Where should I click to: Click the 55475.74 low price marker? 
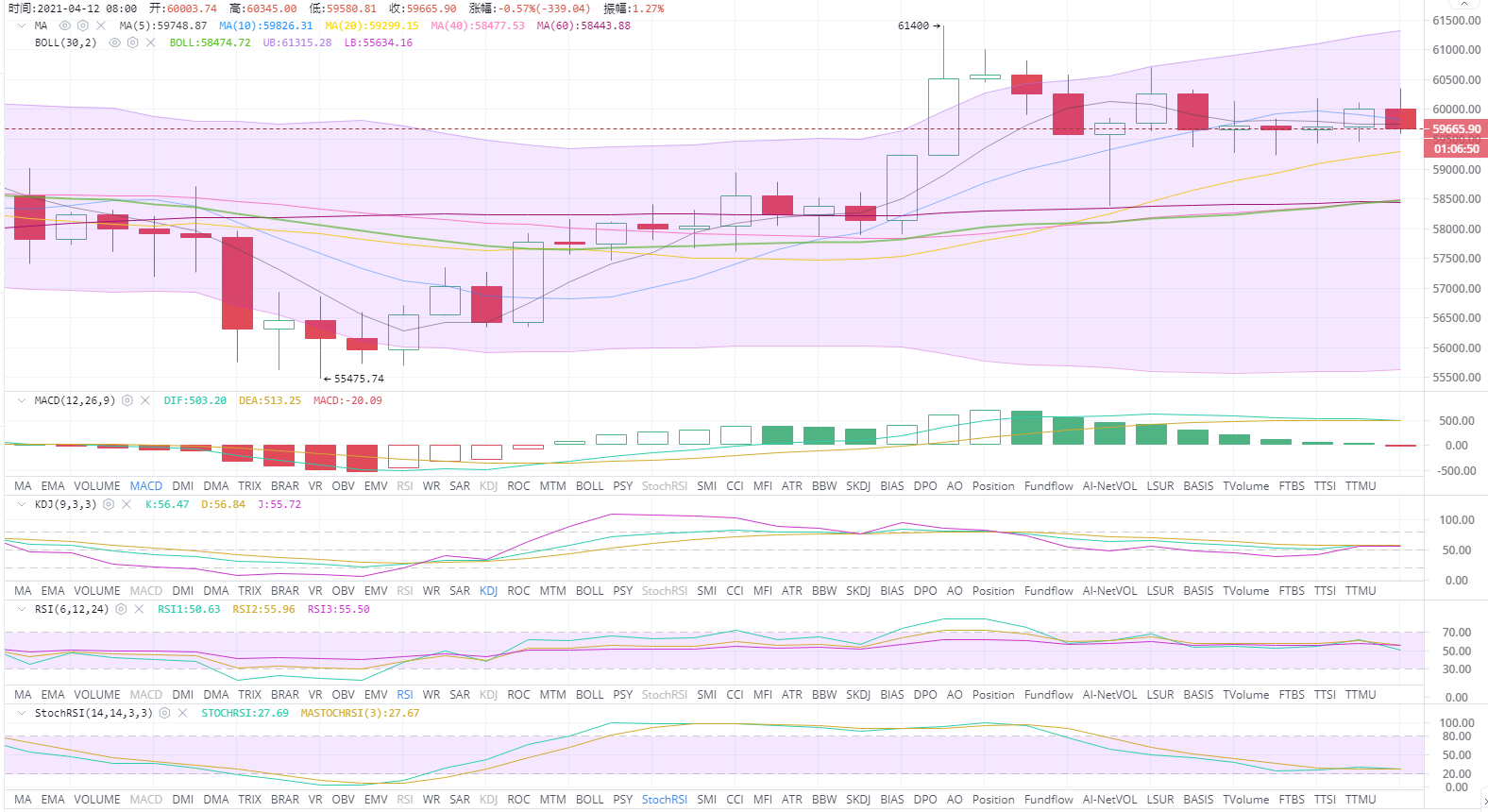354,379
